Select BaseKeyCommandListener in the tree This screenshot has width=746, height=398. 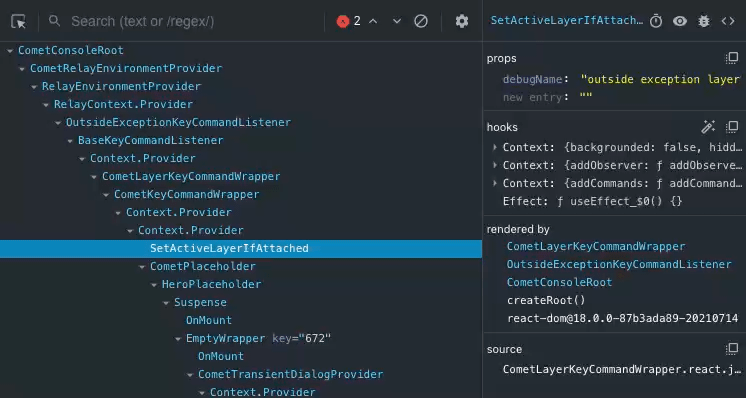(x=150, y=140)
